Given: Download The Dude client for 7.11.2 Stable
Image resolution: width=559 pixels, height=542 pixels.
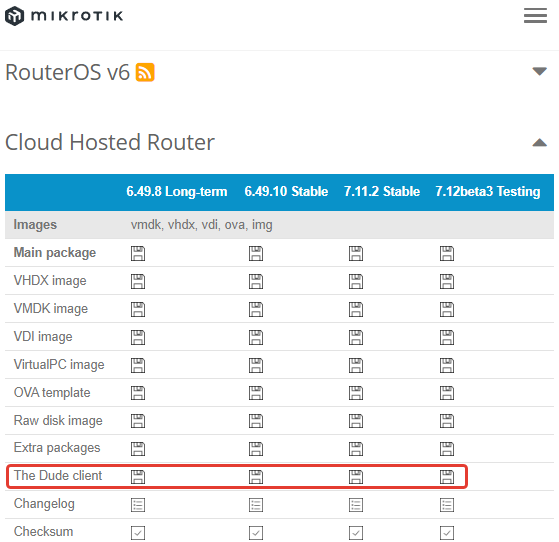Looking at the screenshot, I should 356,477.
